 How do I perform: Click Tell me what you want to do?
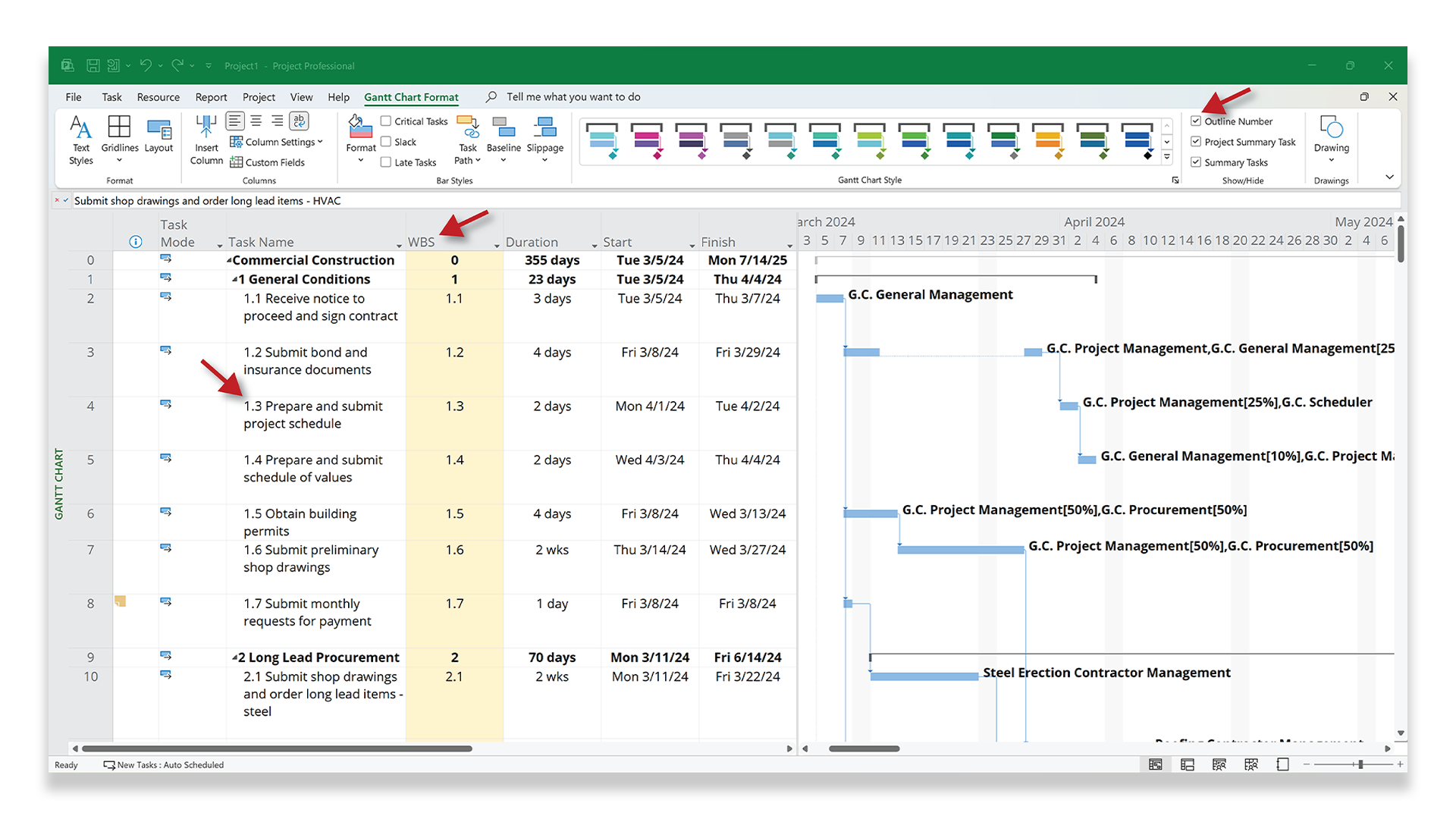tap(573, 97)
